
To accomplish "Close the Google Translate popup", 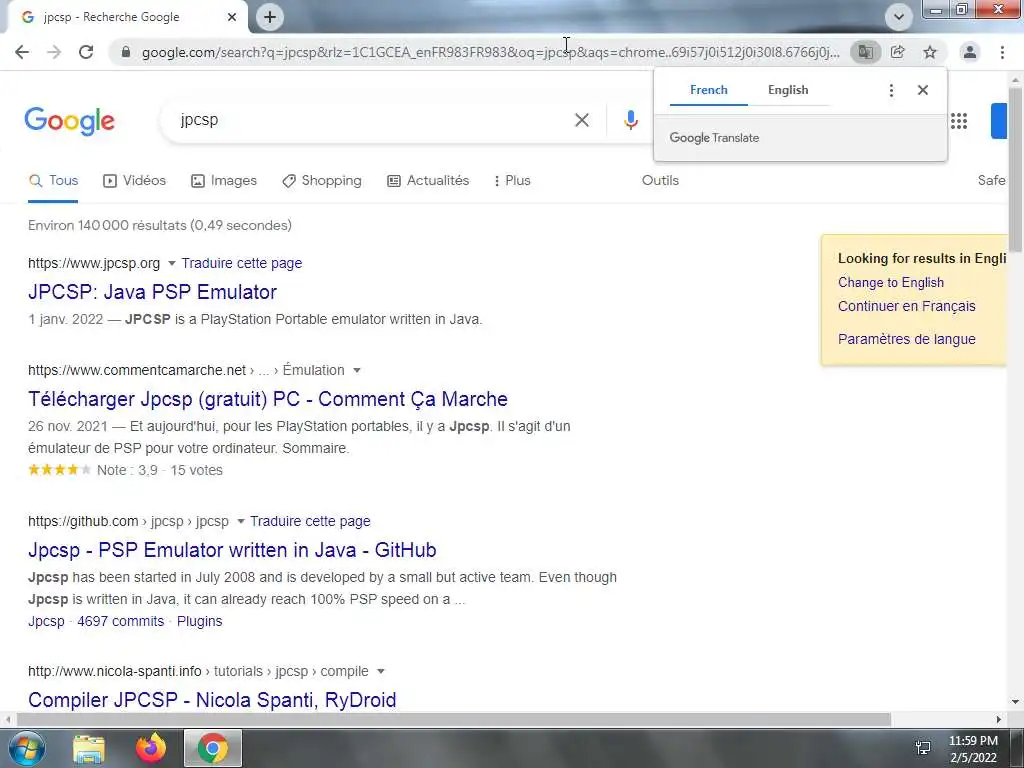I will 923,90.
